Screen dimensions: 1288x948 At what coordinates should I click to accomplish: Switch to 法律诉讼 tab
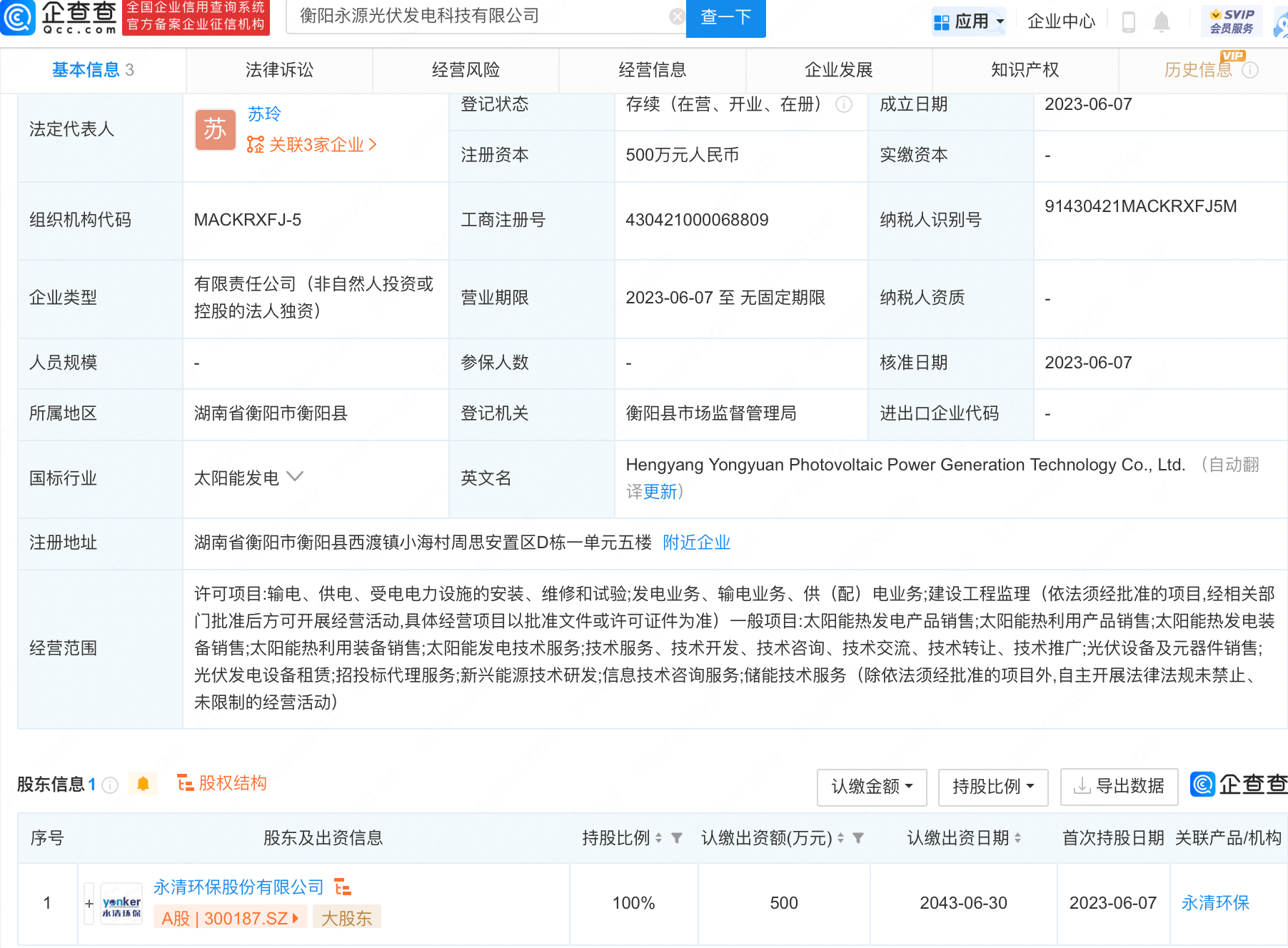click(x=279, y=70)
